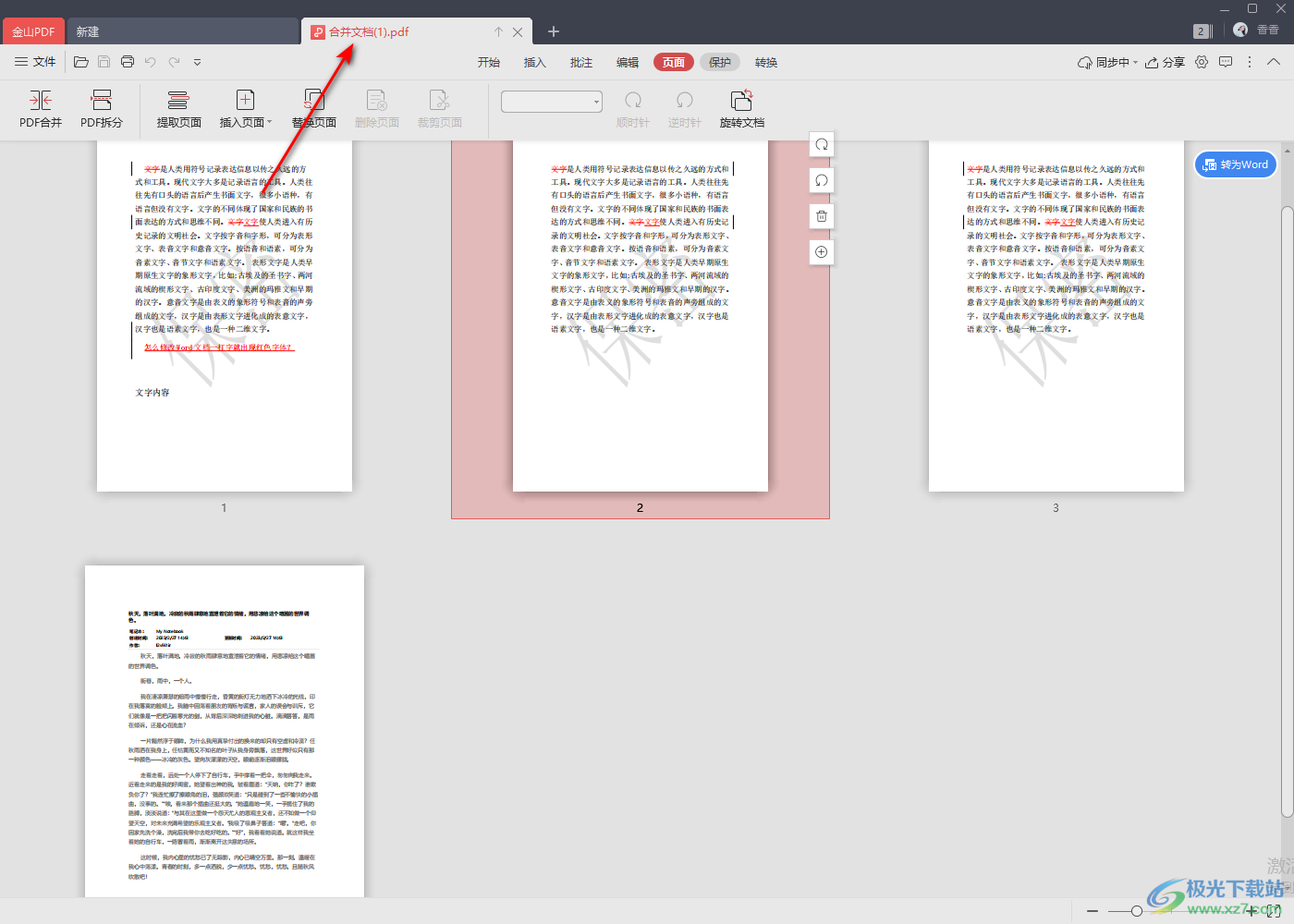Select the 裁剪页面 crop page tool
The width and height of the screenshot is (1294, 924).
(x=440, y=109)
